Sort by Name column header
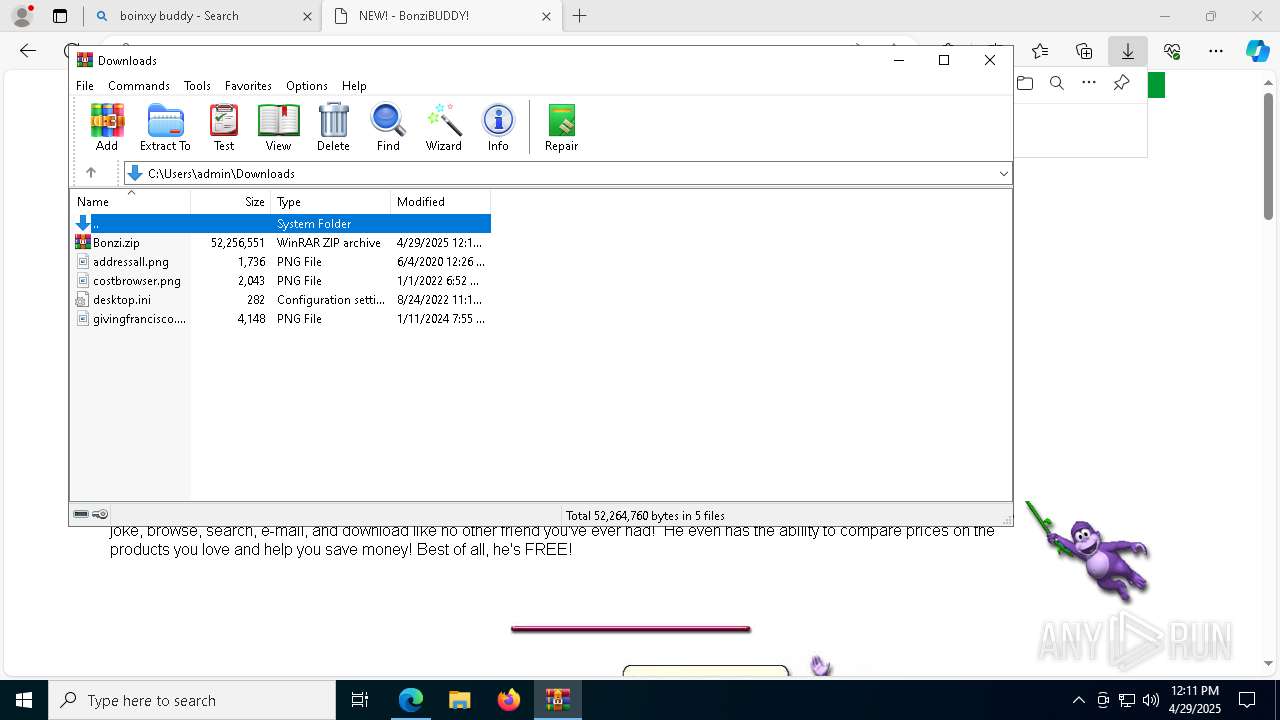Image resolution: width=1280 pixels, height=720 pixels. [130, 201]
